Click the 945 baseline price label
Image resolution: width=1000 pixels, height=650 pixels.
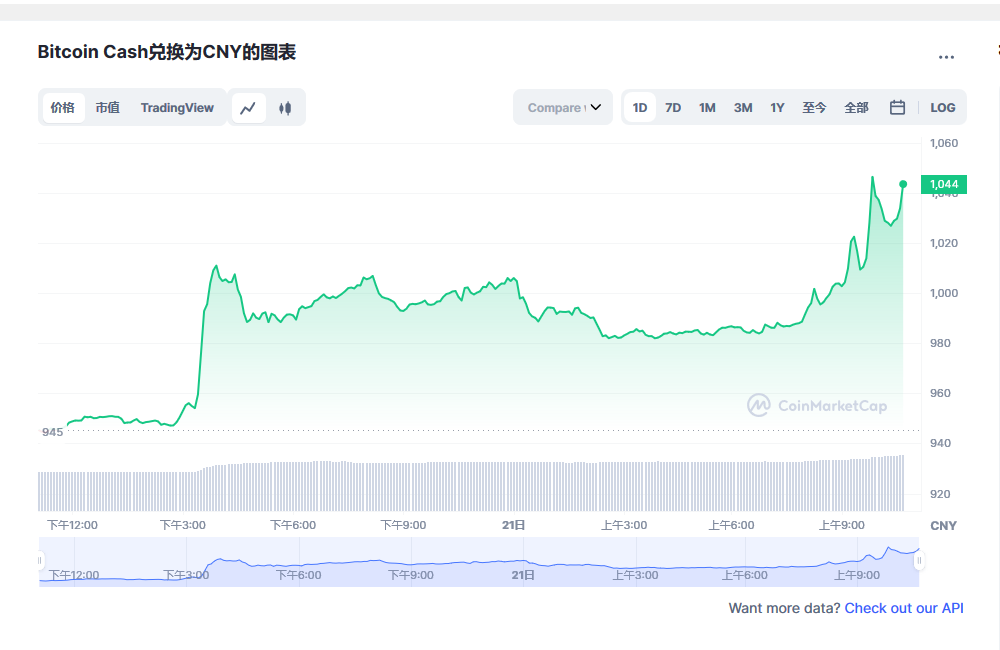click(x=52, y=432)
